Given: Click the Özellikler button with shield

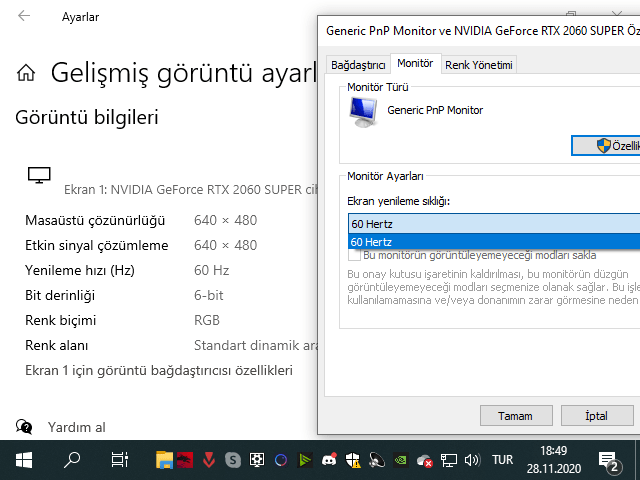Looking at the screenshot, I should pyautogui.click(x=606, y=146).
